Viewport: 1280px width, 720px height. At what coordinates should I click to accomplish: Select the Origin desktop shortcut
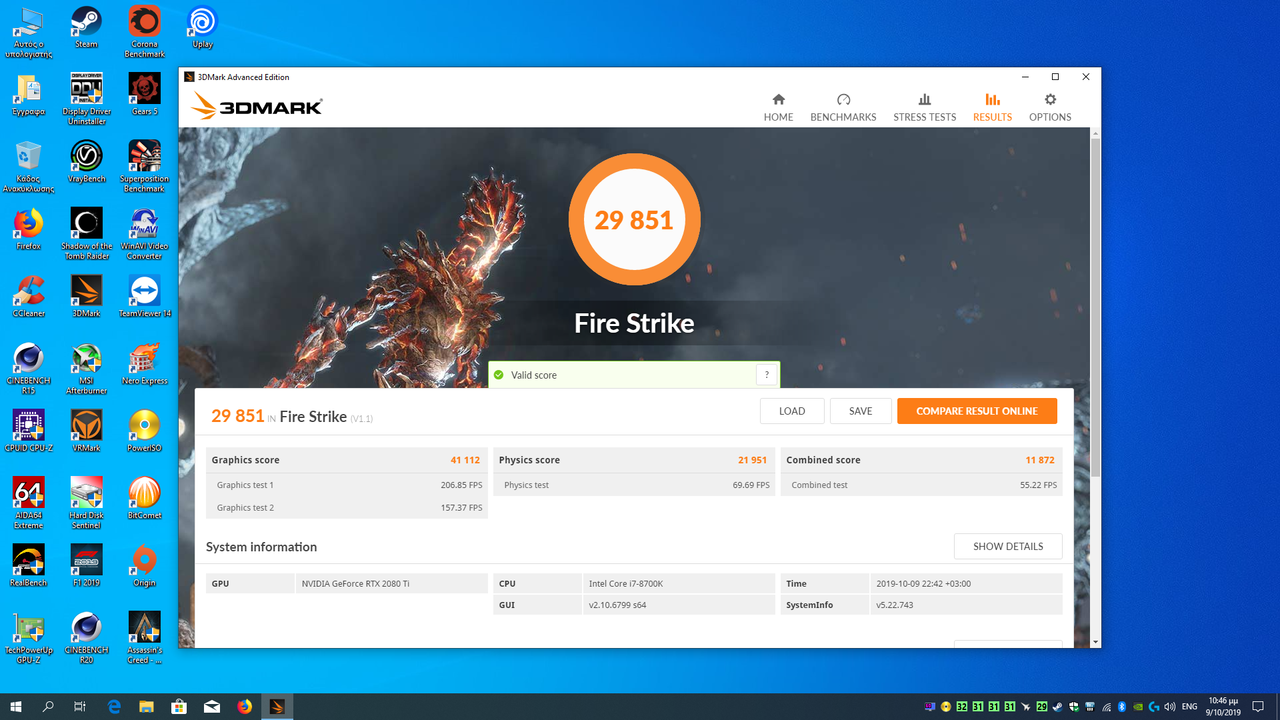tap(144, 563)
